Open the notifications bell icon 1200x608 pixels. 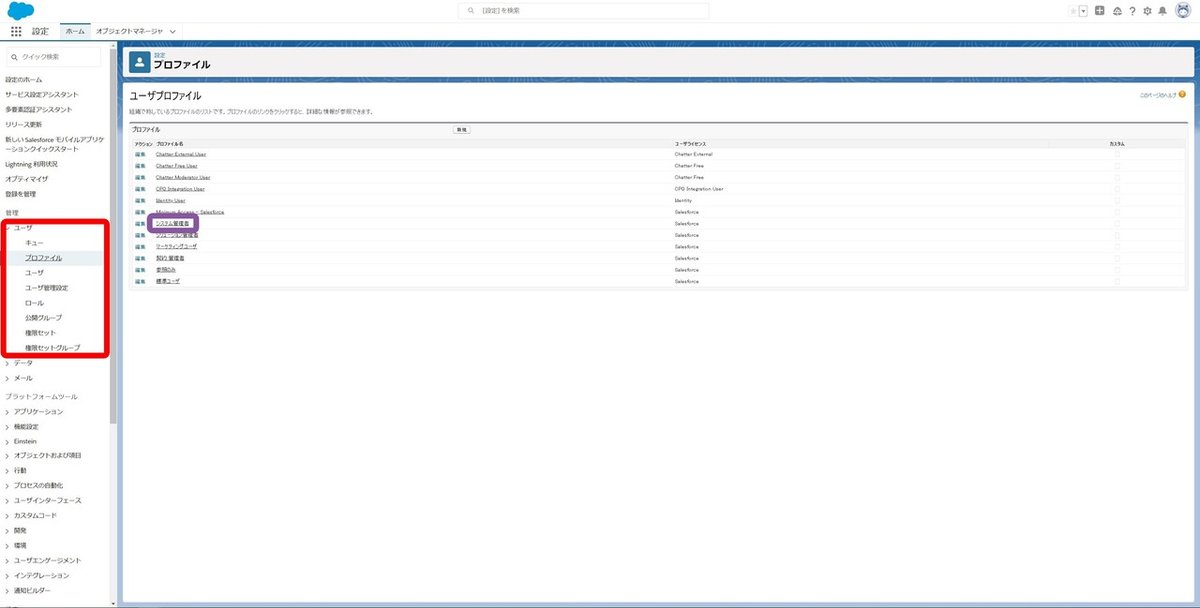click(x=1162, y=11)
